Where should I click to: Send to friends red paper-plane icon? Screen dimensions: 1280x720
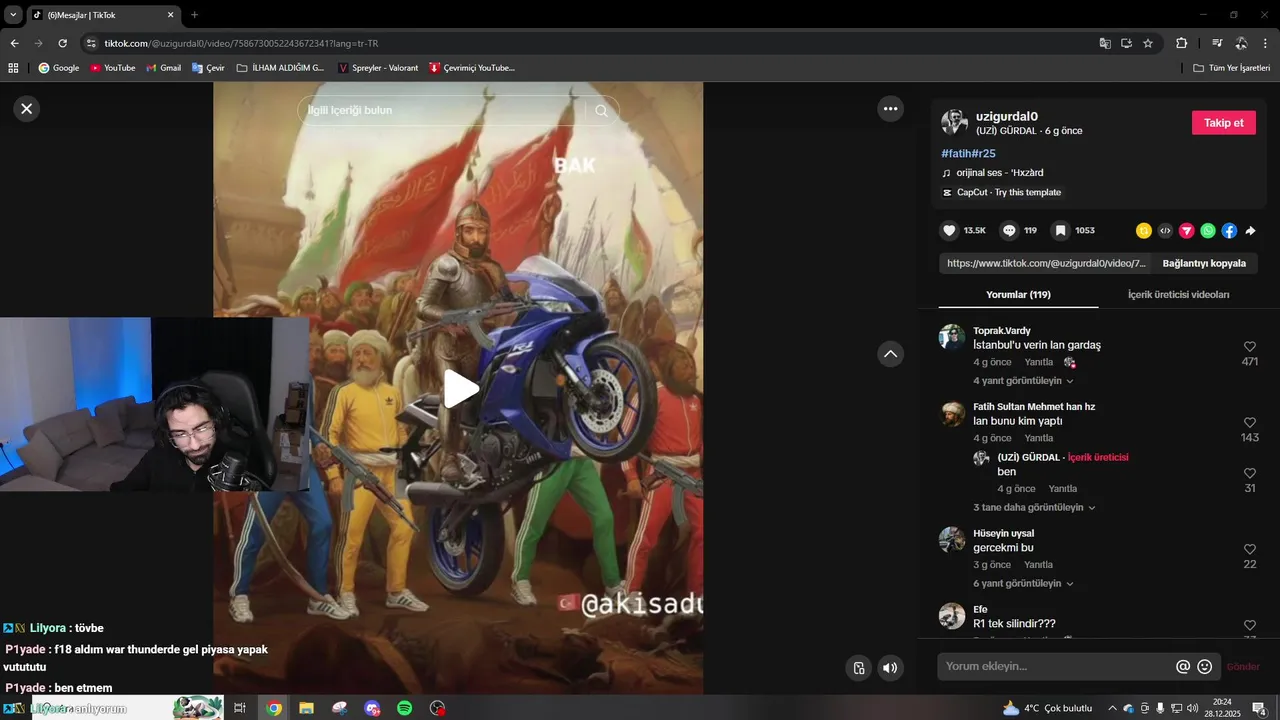pyautogui.click(x=1186, y=231)
